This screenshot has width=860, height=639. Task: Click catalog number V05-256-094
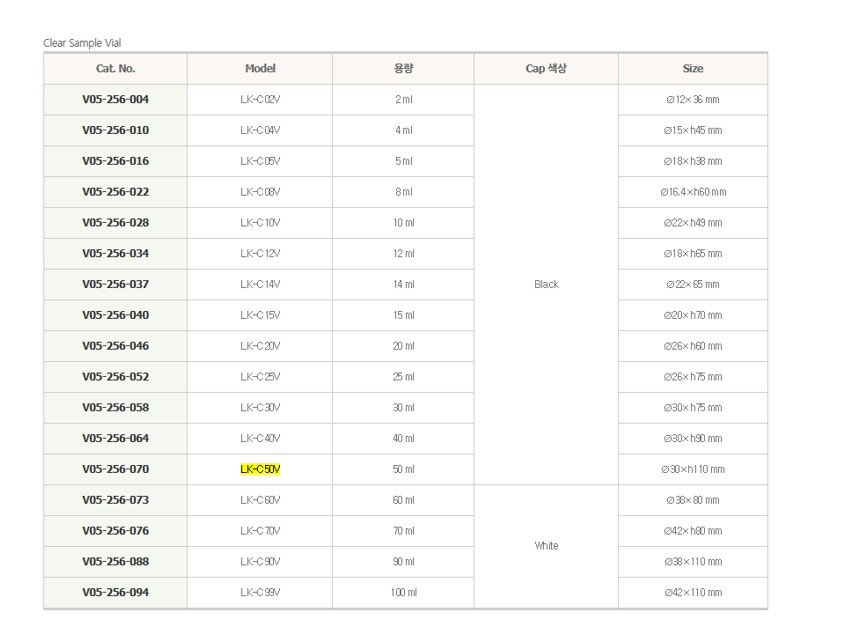115,592
